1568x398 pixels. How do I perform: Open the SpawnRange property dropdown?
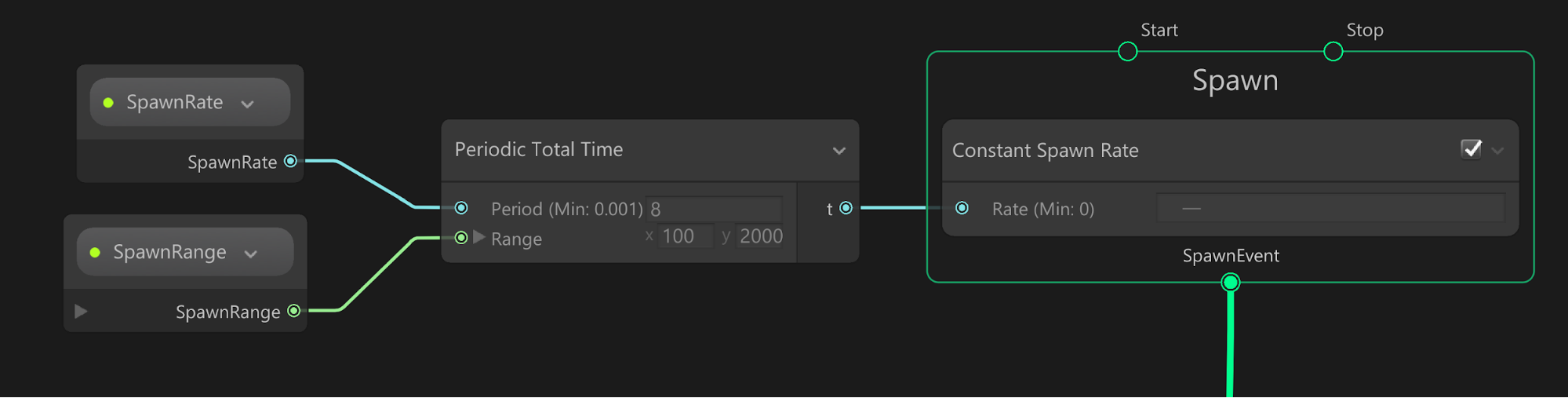click(x=251, y=254)
